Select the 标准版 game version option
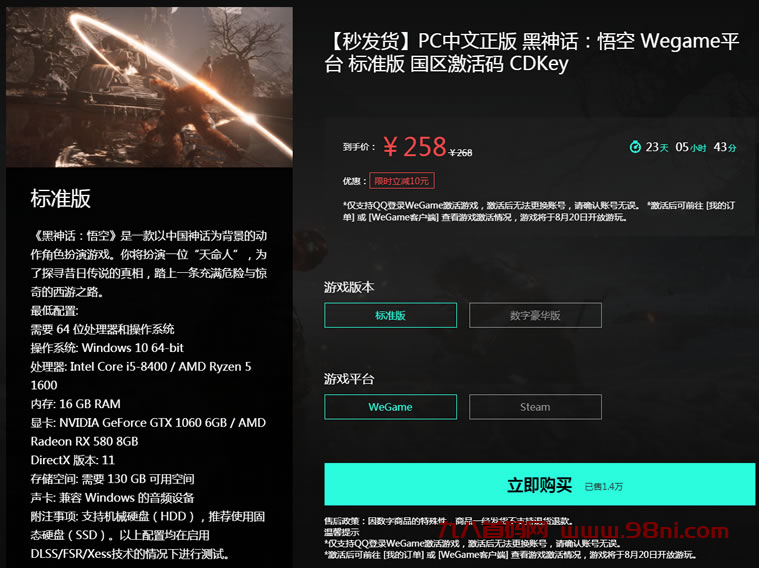 point(390,315)
